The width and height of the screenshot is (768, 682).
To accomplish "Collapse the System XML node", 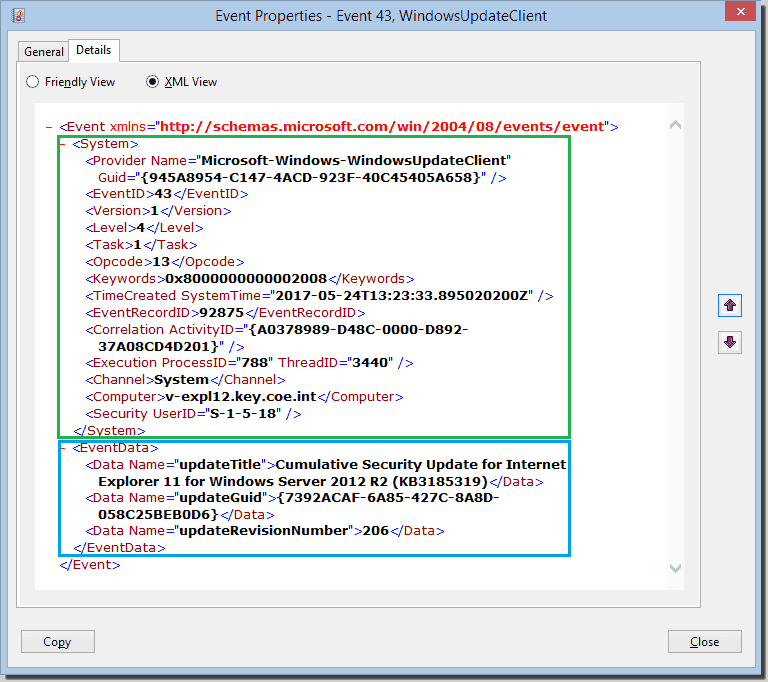I will coord(63,144).
